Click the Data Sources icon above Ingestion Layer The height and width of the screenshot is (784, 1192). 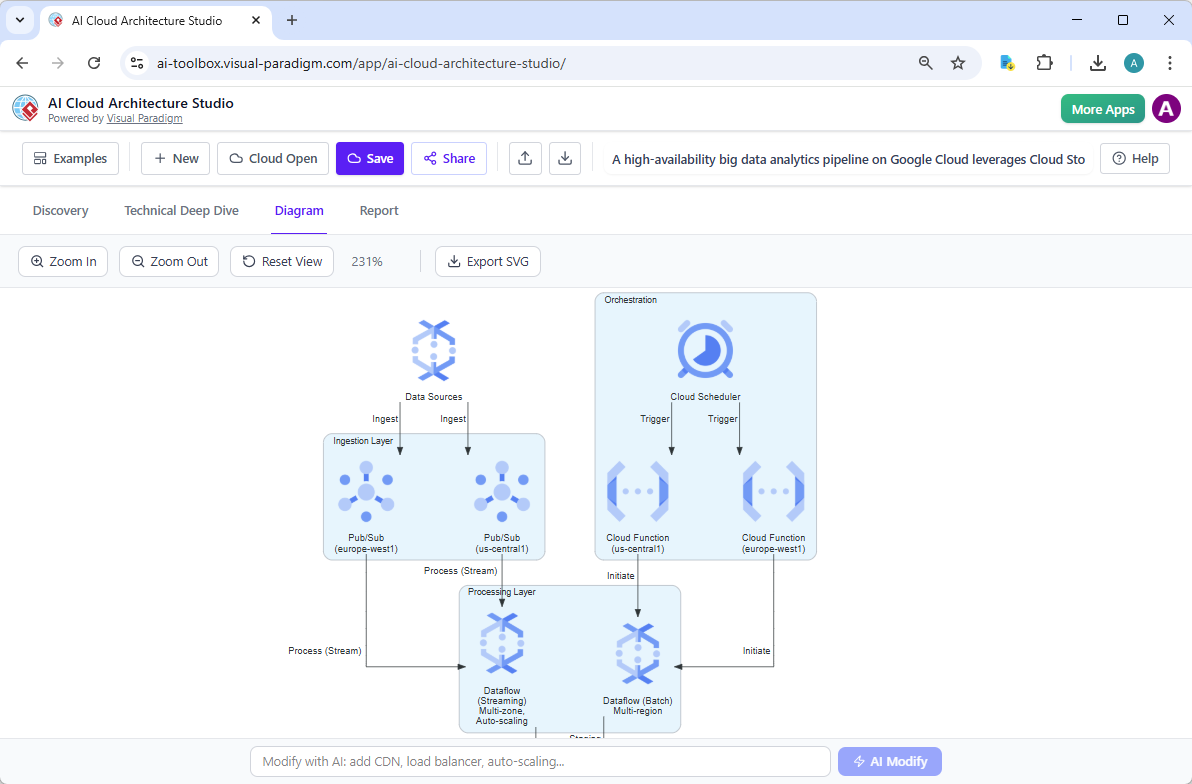pos(433,350)
